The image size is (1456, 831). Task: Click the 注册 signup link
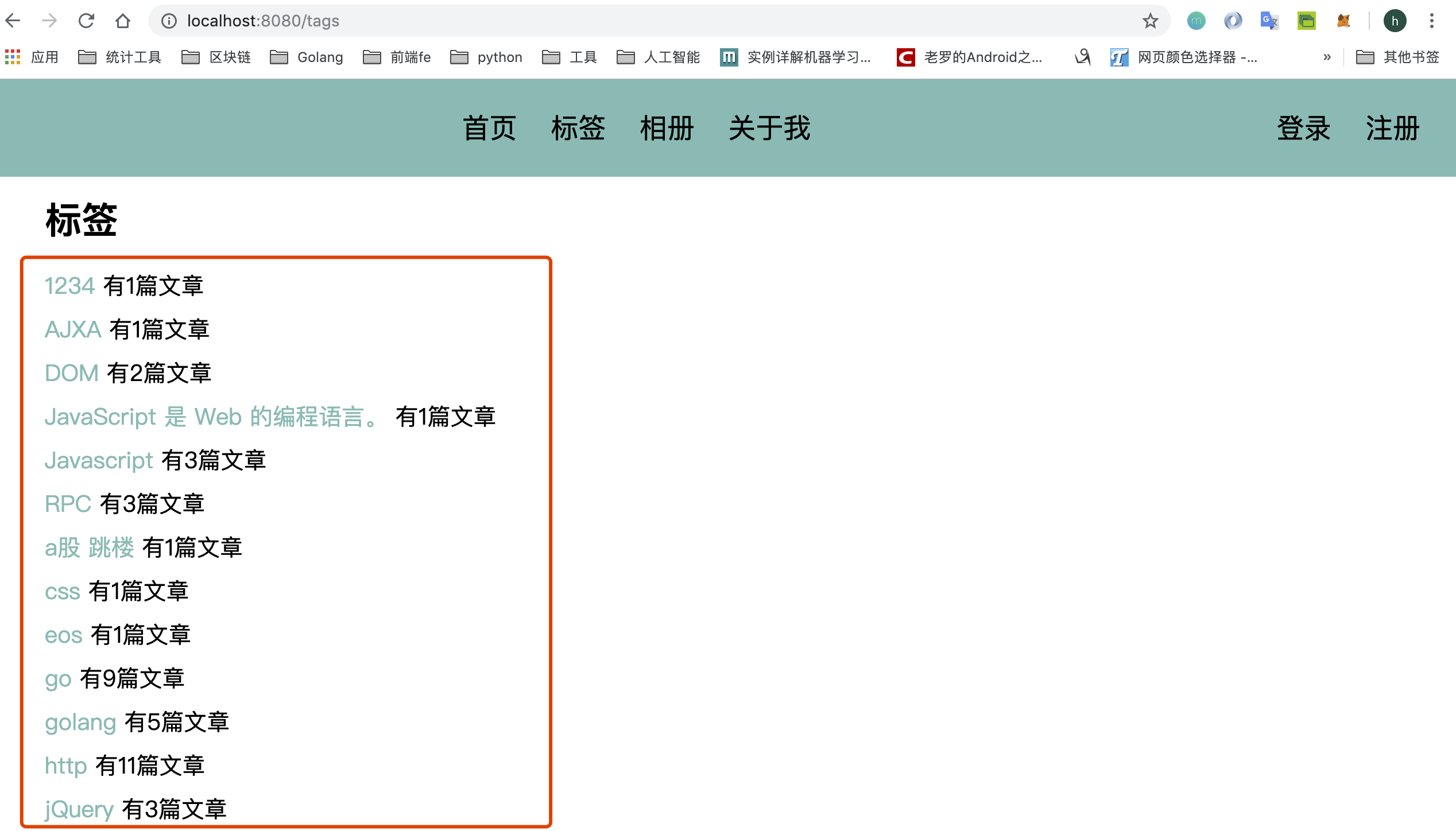[x=1392, y=128]
